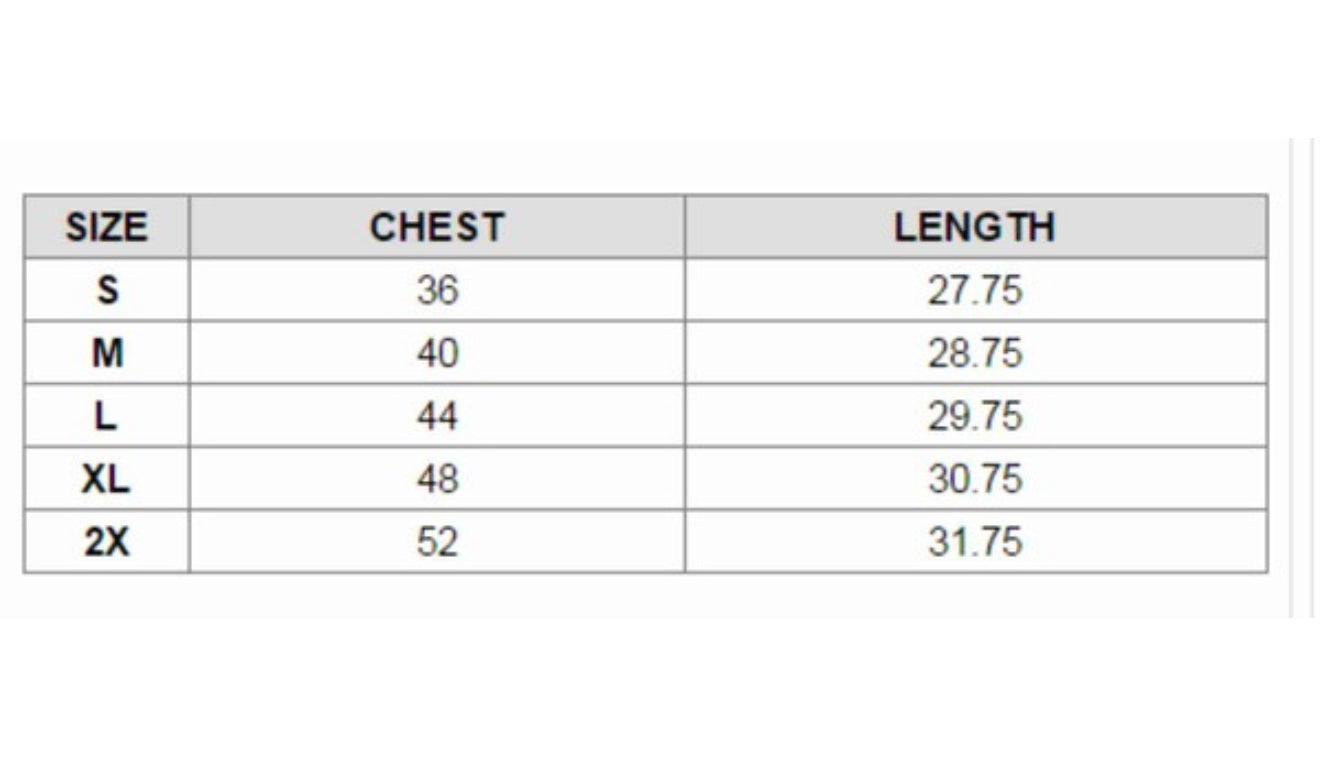Select the CHEST column header
The height and width of the screenshot is (766, 1320).
[x=437, y=227]
